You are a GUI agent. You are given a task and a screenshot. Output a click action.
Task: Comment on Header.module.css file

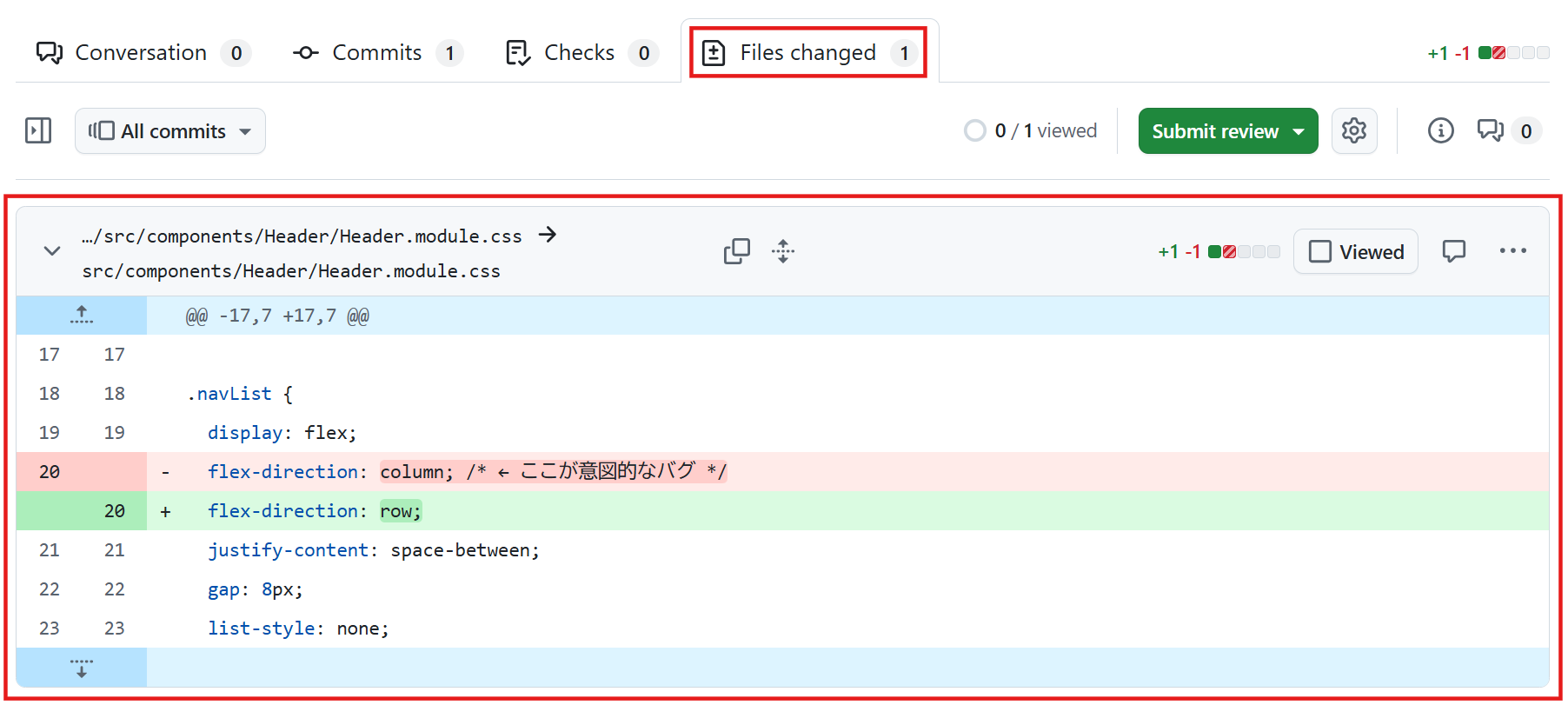1454,251
